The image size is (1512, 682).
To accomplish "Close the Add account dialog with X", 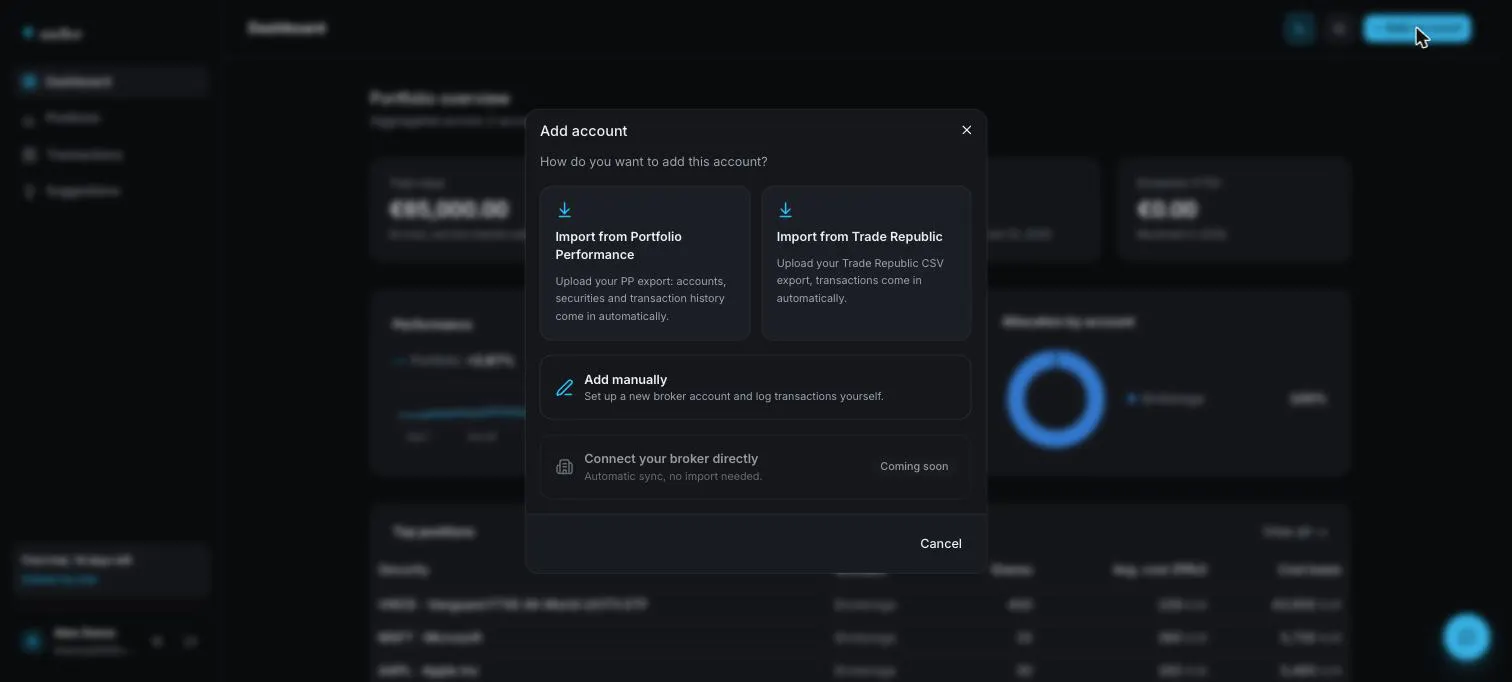I will click(966, 130).
